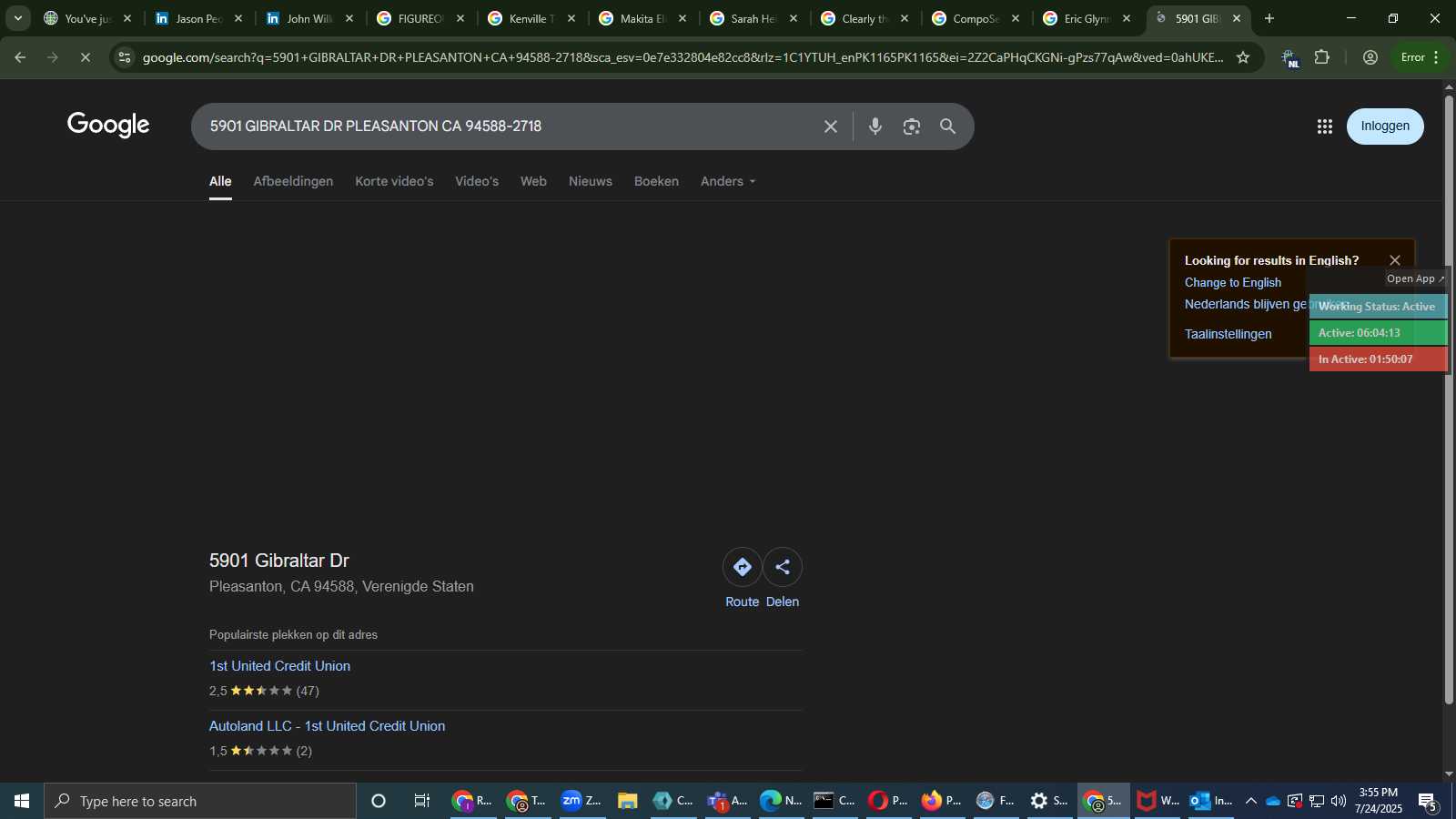The image size is (1456, 819).
Task: Open Autoland LLC - 1st United Credit Union
Action: [327, 726]
